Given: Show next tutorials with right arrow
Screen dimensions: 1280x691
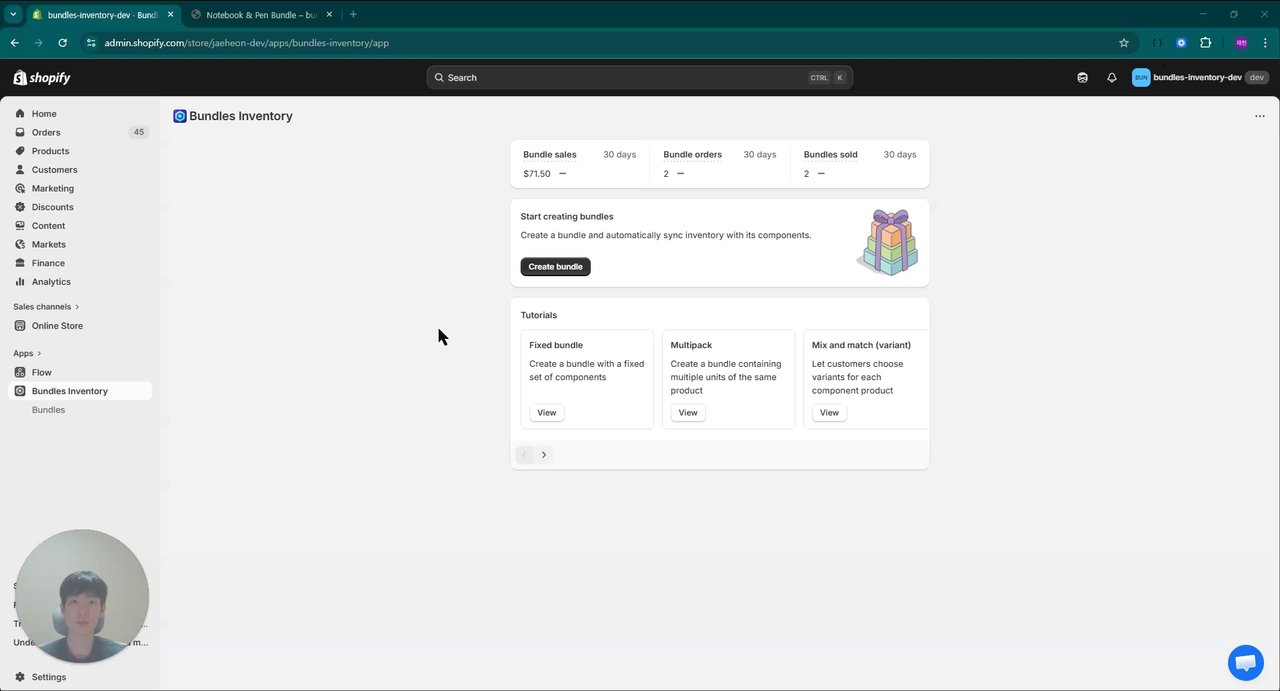Looking at the screenshot, I should click(x=544, y=455).
